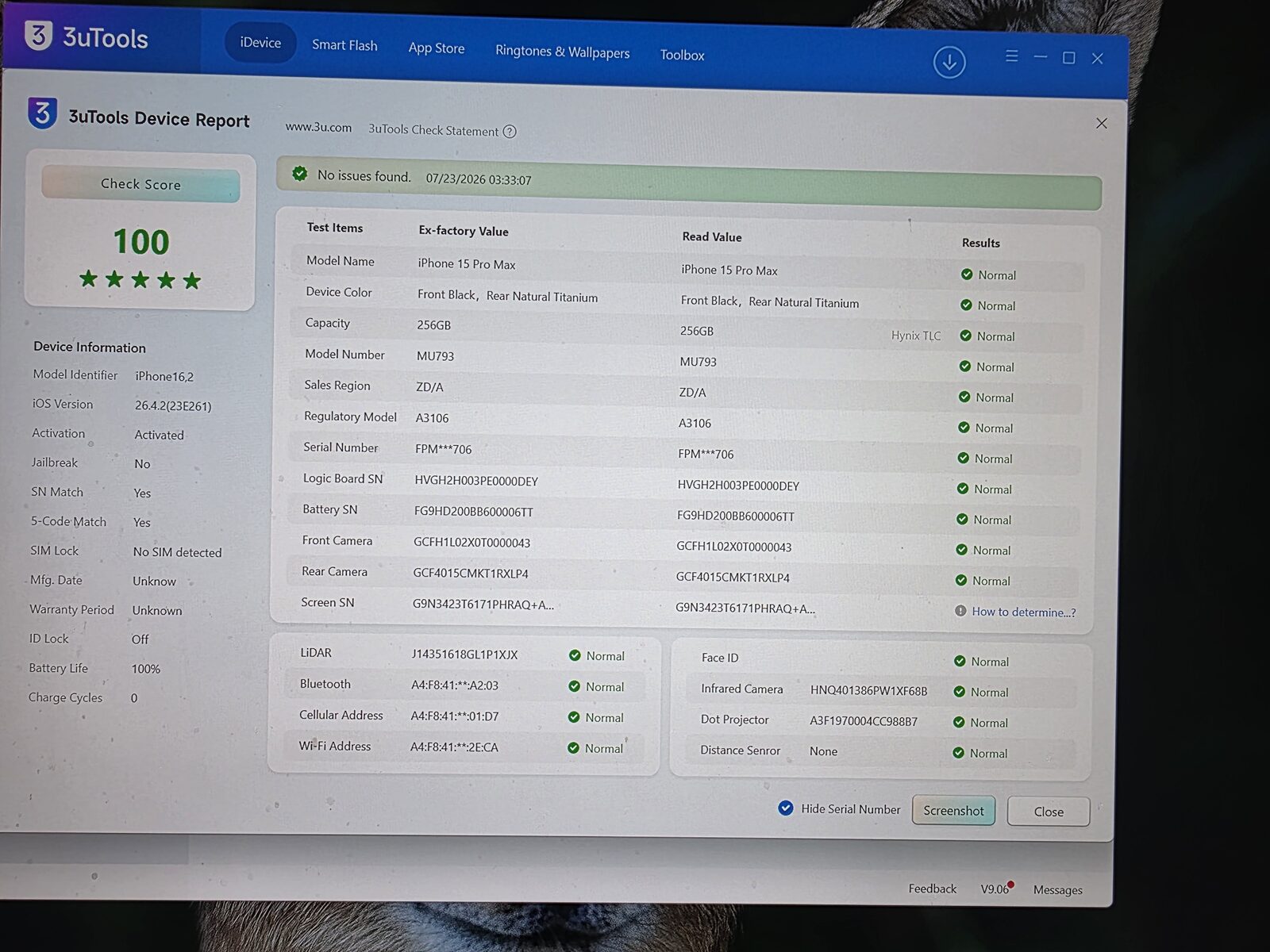Image resolution: width=1270 pixels, height=952 pixels.
Task: Select Battery SN ex-factory value FG9HD200BB600006TT
Action: tap(474, 512)
